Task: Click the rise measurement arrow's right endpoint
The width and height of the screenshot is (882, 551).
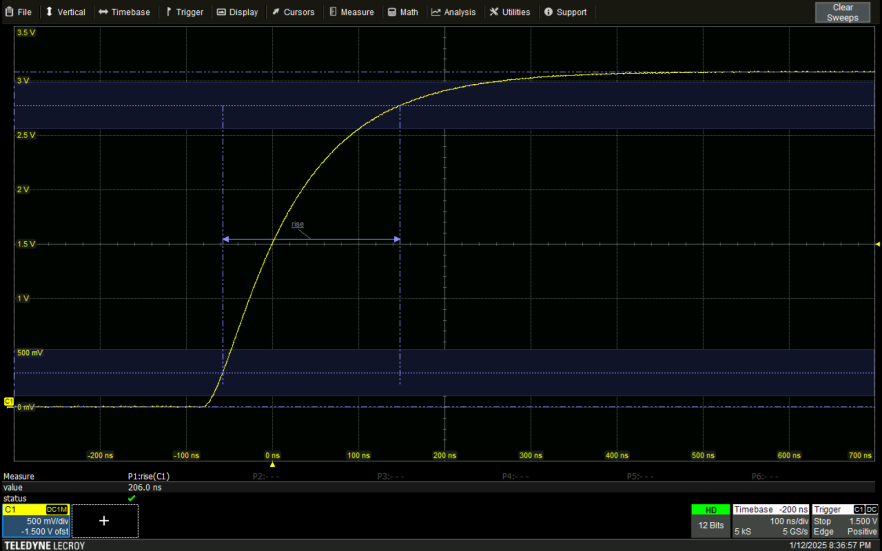Action: pos(397,240)
